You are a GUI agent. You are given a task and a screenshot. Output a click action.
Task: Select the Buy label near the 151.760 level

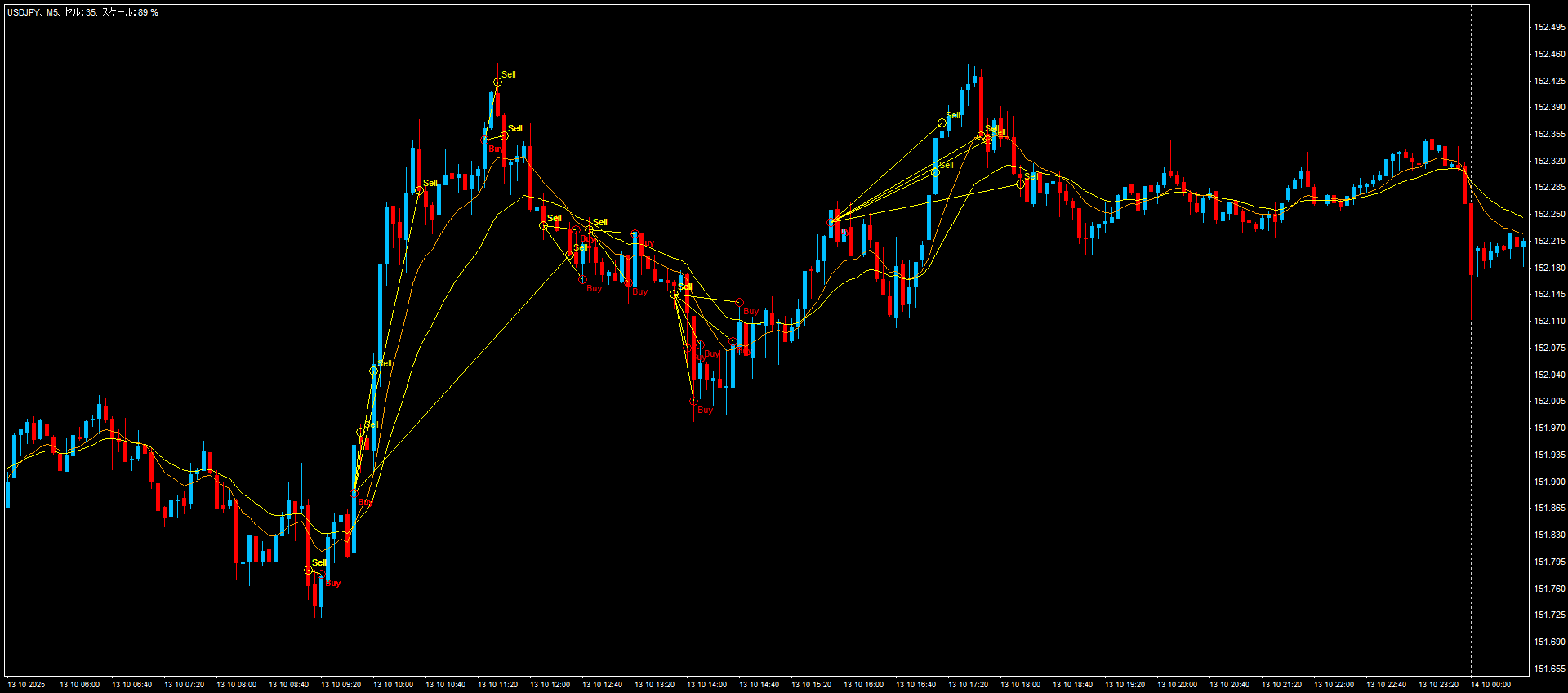(x=333, y=583)
